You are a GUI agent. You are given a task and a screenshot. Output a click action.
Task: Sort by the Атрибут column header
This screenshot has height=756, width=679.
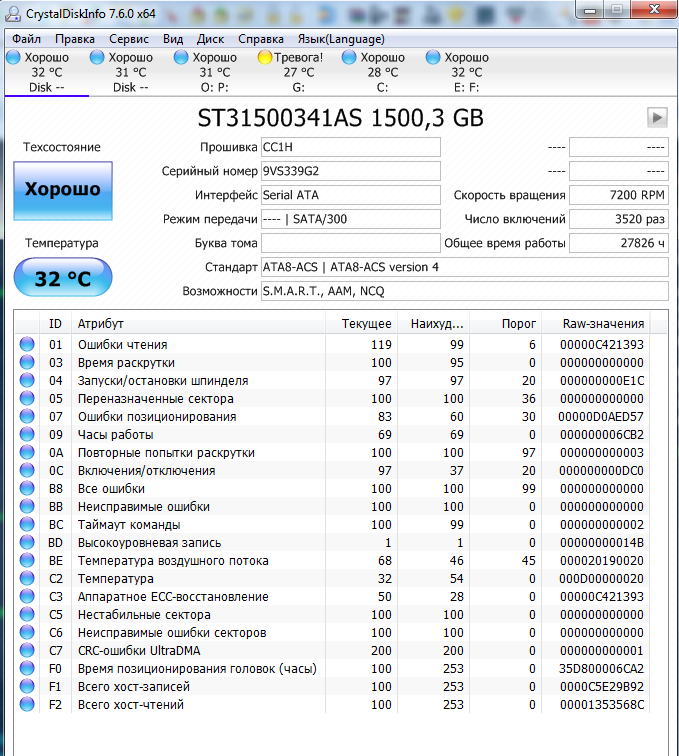pyautogui.click(x=198, y=324)
